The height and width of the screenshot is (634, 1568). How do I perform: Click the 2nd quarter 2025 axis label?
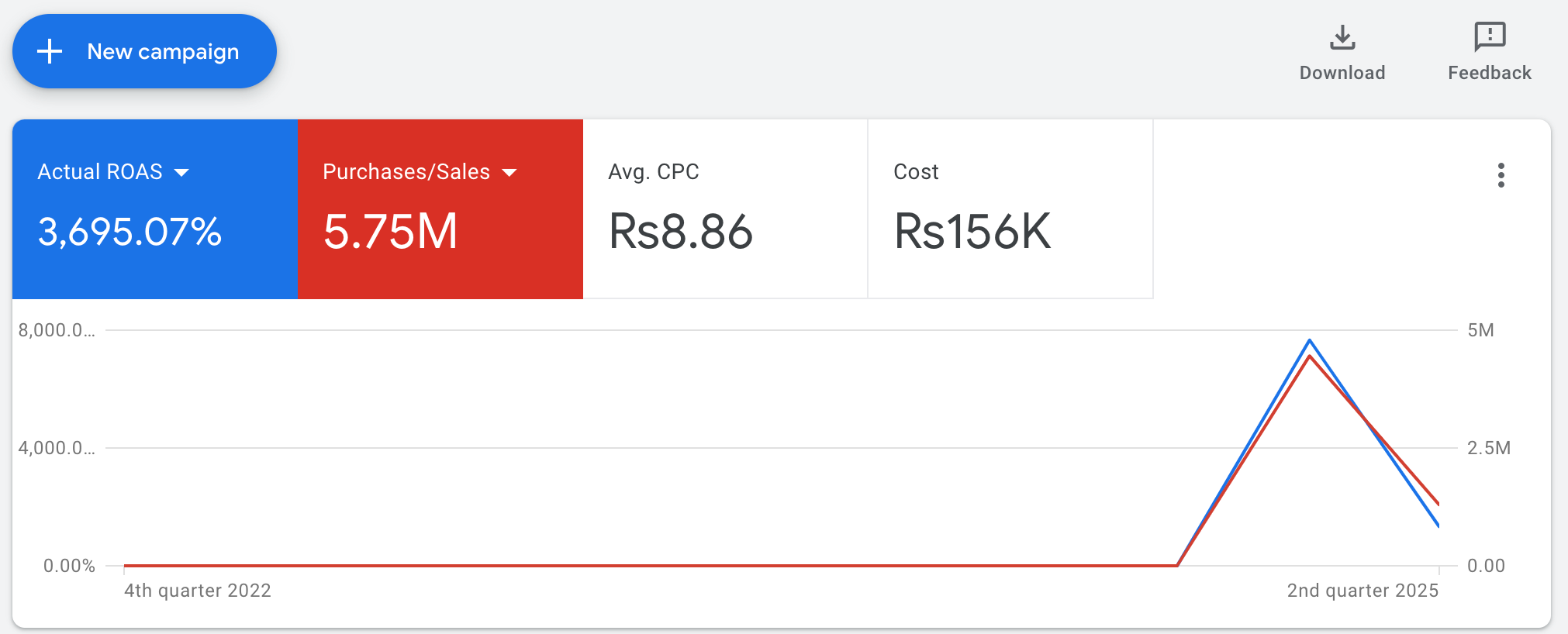pyautogui.click(x=1362, y=590)
